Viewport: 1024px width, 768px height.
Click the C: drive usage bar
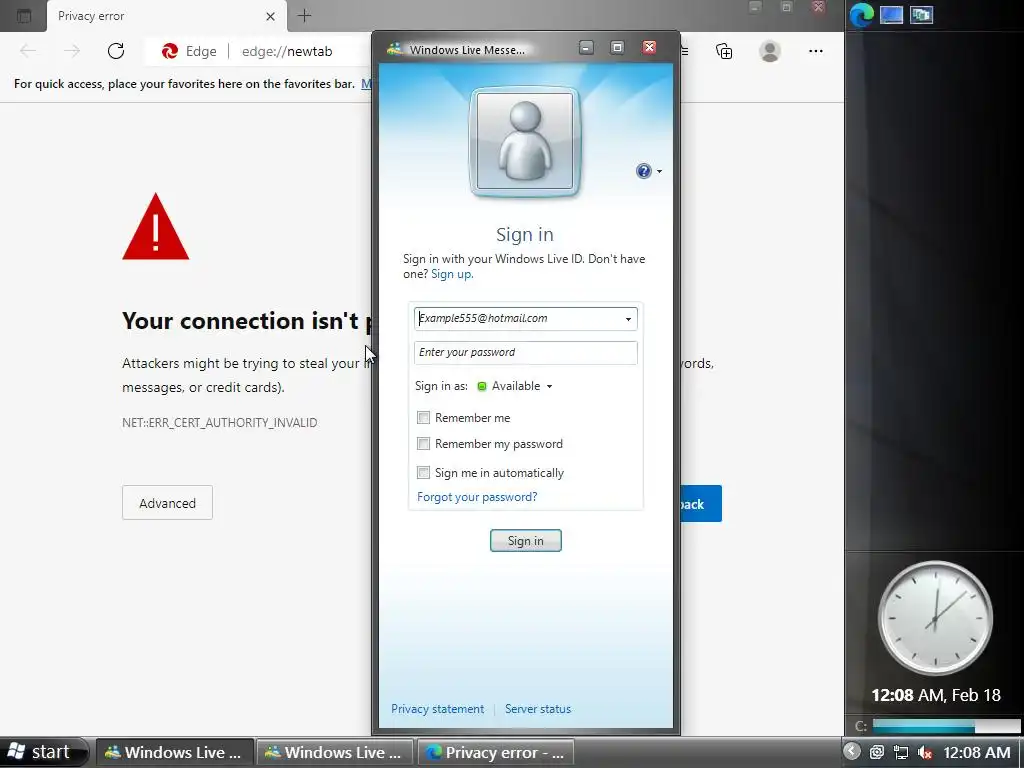tap(946, 726)
